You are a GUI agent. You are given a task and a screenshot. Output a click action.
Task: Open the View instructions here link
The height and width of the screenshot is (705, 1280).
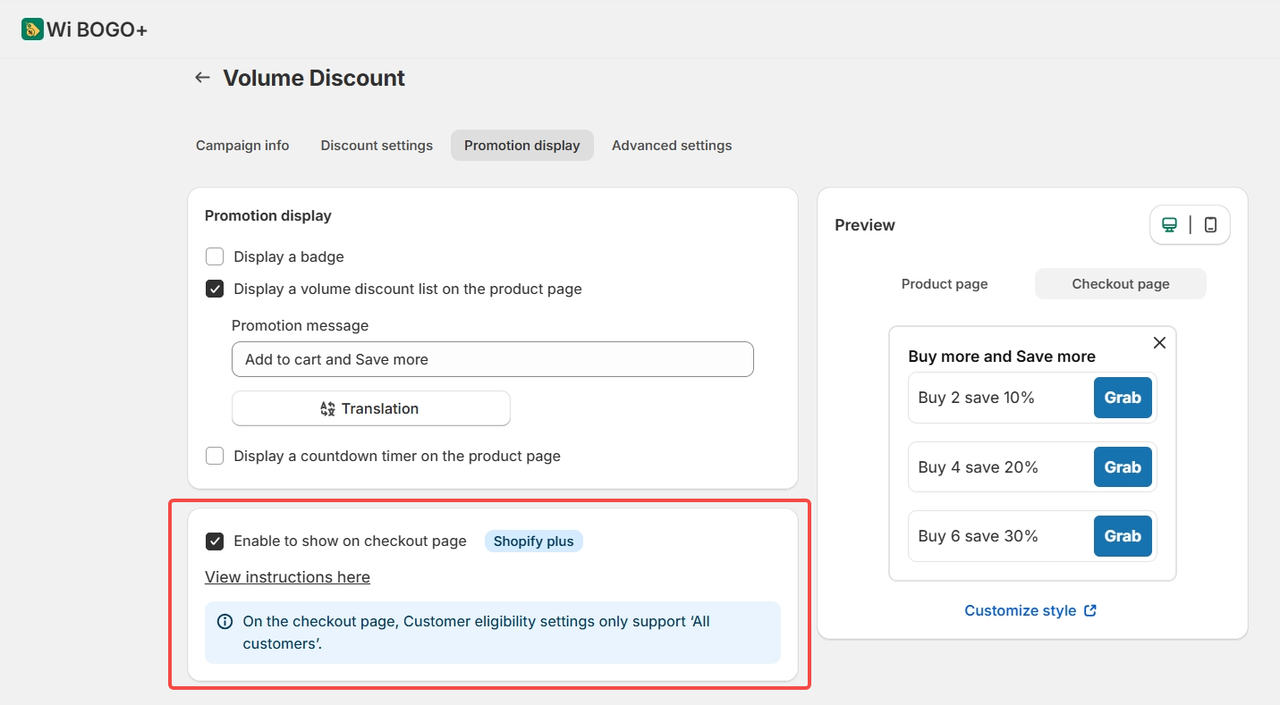(287, 577)
